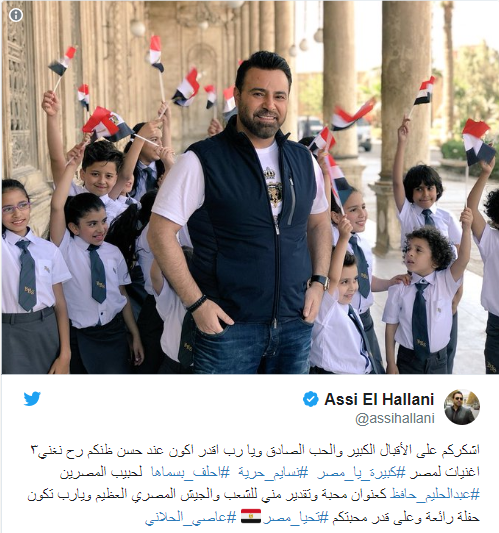Click the first line of tweet text
Screen dimensions: 499x533
pyautogui.click(x=255, y=450)
